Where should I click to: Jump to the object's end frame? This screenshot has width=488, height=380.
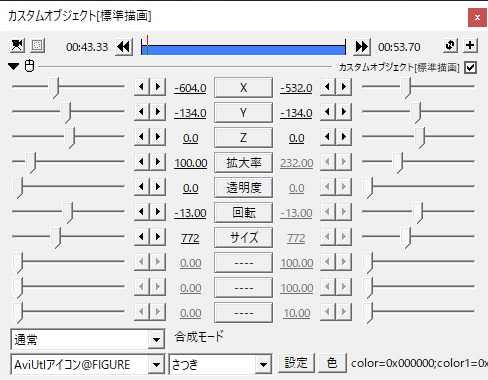click(362, 47)
